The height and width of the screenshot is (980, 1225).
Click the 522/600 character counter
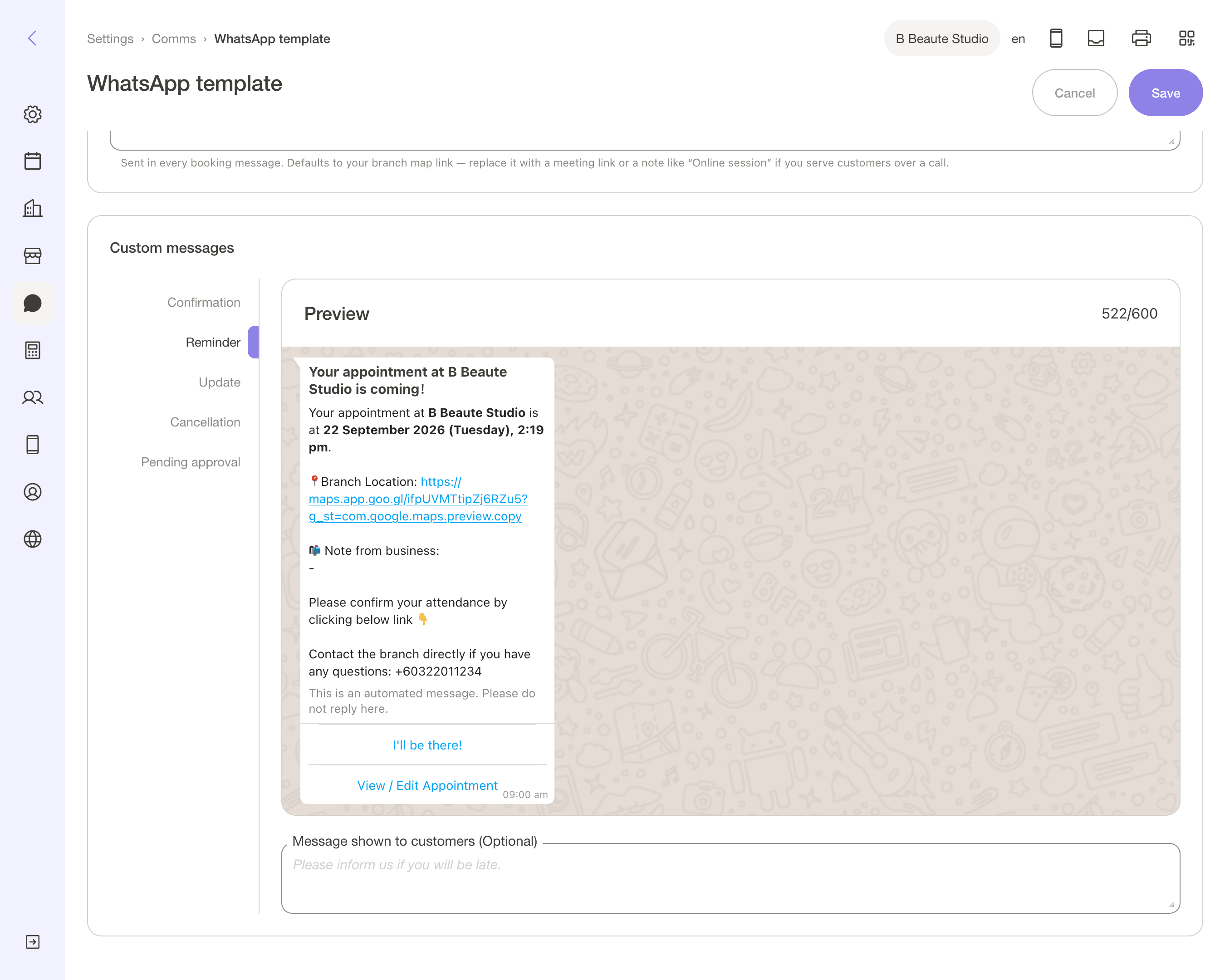1129,314
